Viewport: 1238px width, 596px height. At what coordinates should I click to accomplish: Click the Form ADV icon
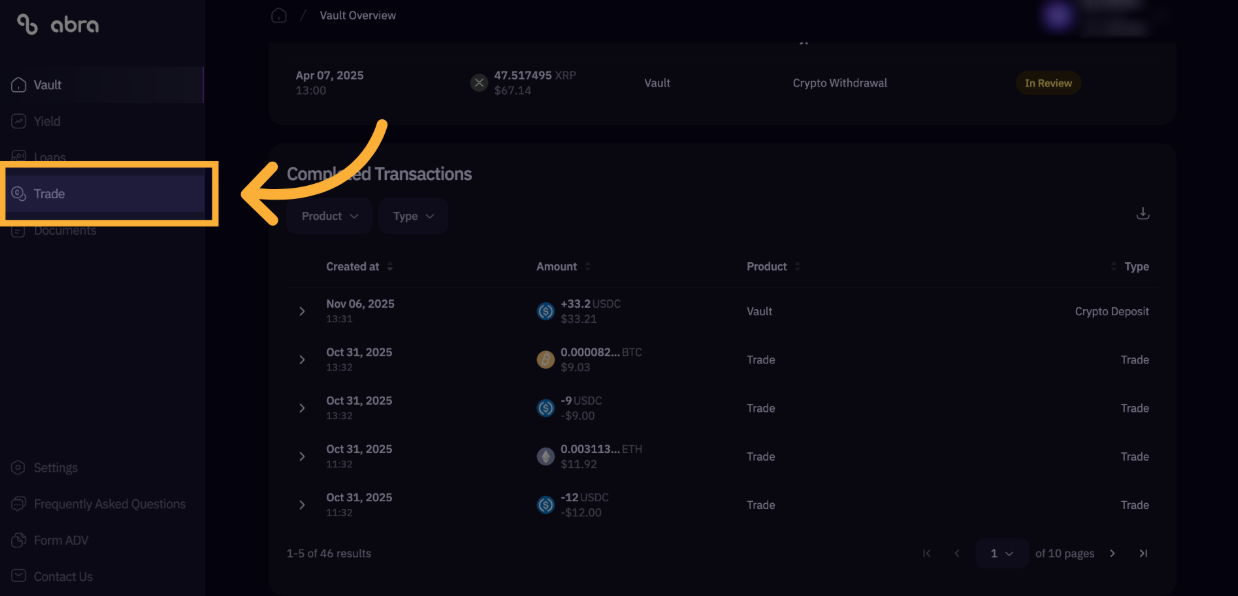coord(17,540)
